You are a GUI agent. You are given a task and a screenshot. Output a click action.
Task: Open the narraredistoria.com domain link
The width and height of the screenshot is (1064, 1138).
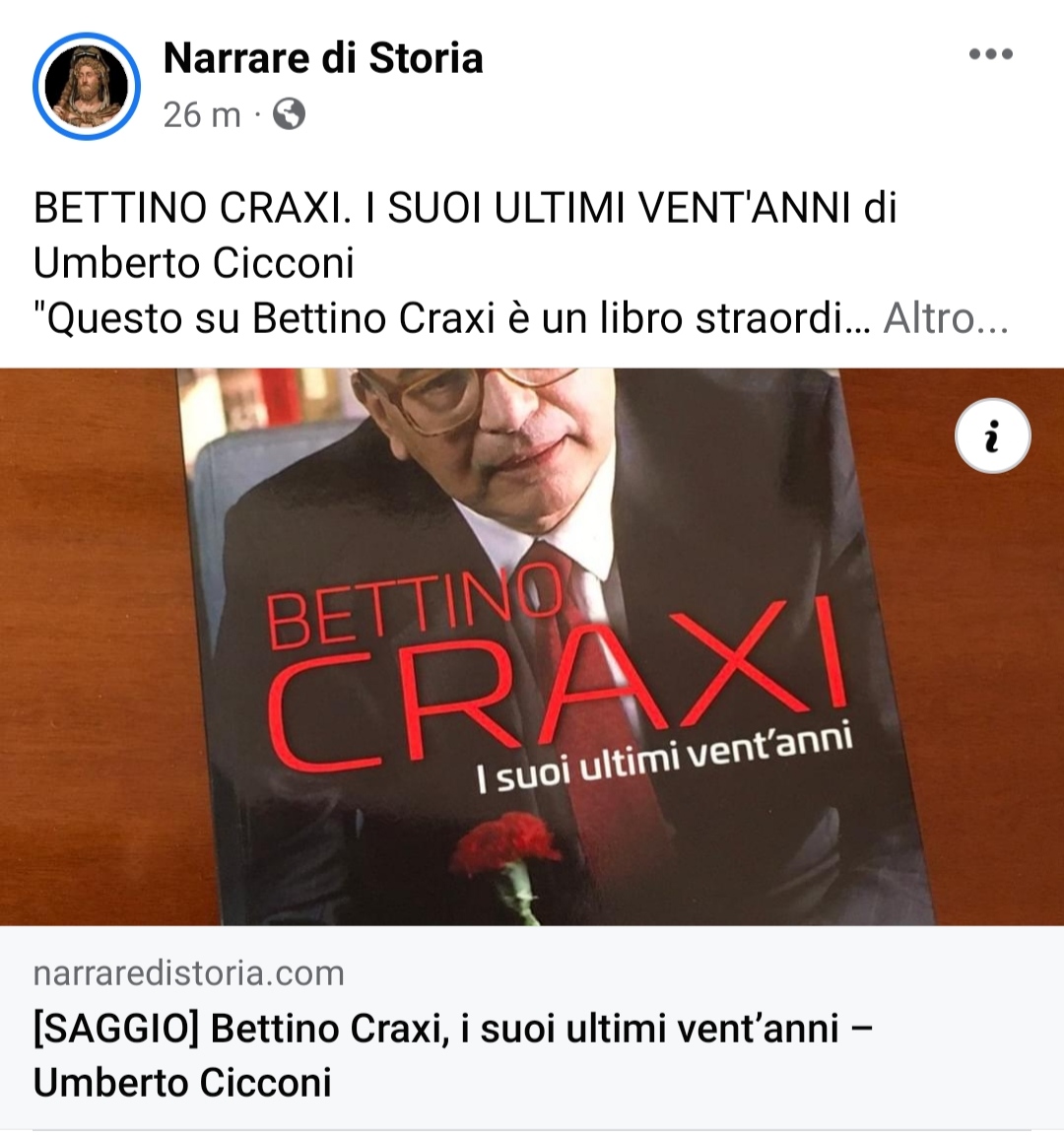(189, 973)
